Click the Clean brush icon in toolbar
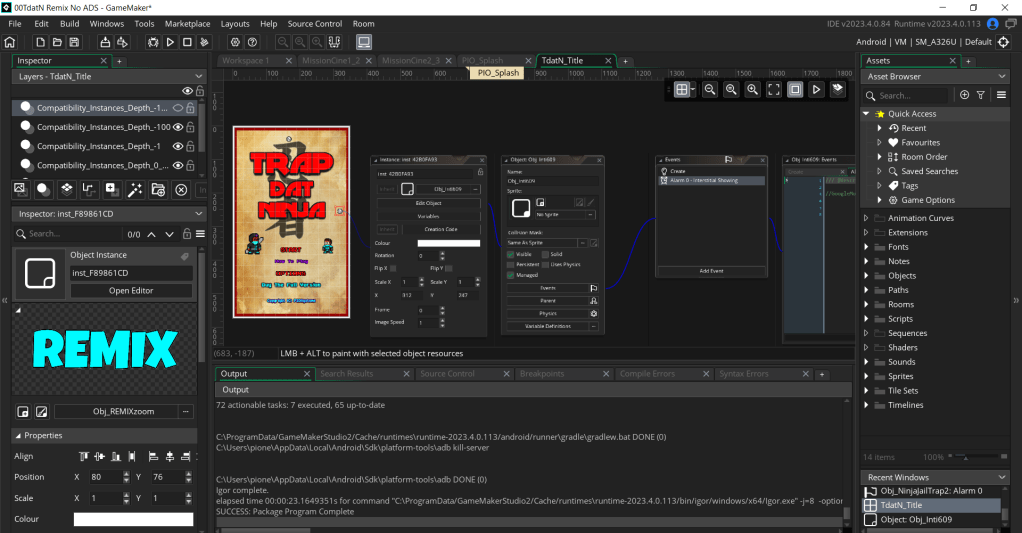 click(x=204, y=42)
